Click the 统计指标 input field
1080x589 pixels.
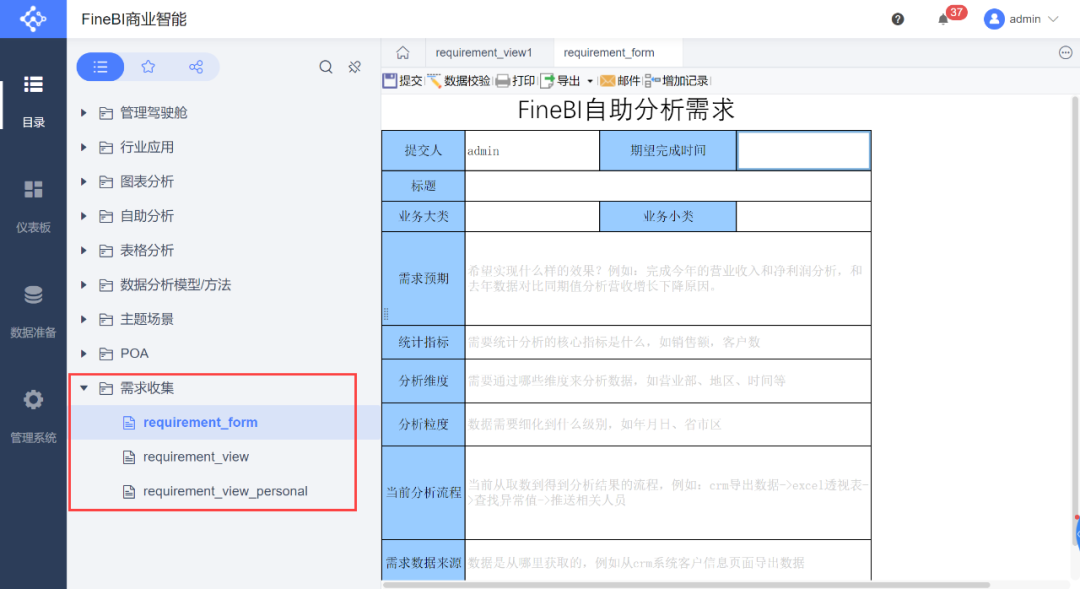coord(668,342)
